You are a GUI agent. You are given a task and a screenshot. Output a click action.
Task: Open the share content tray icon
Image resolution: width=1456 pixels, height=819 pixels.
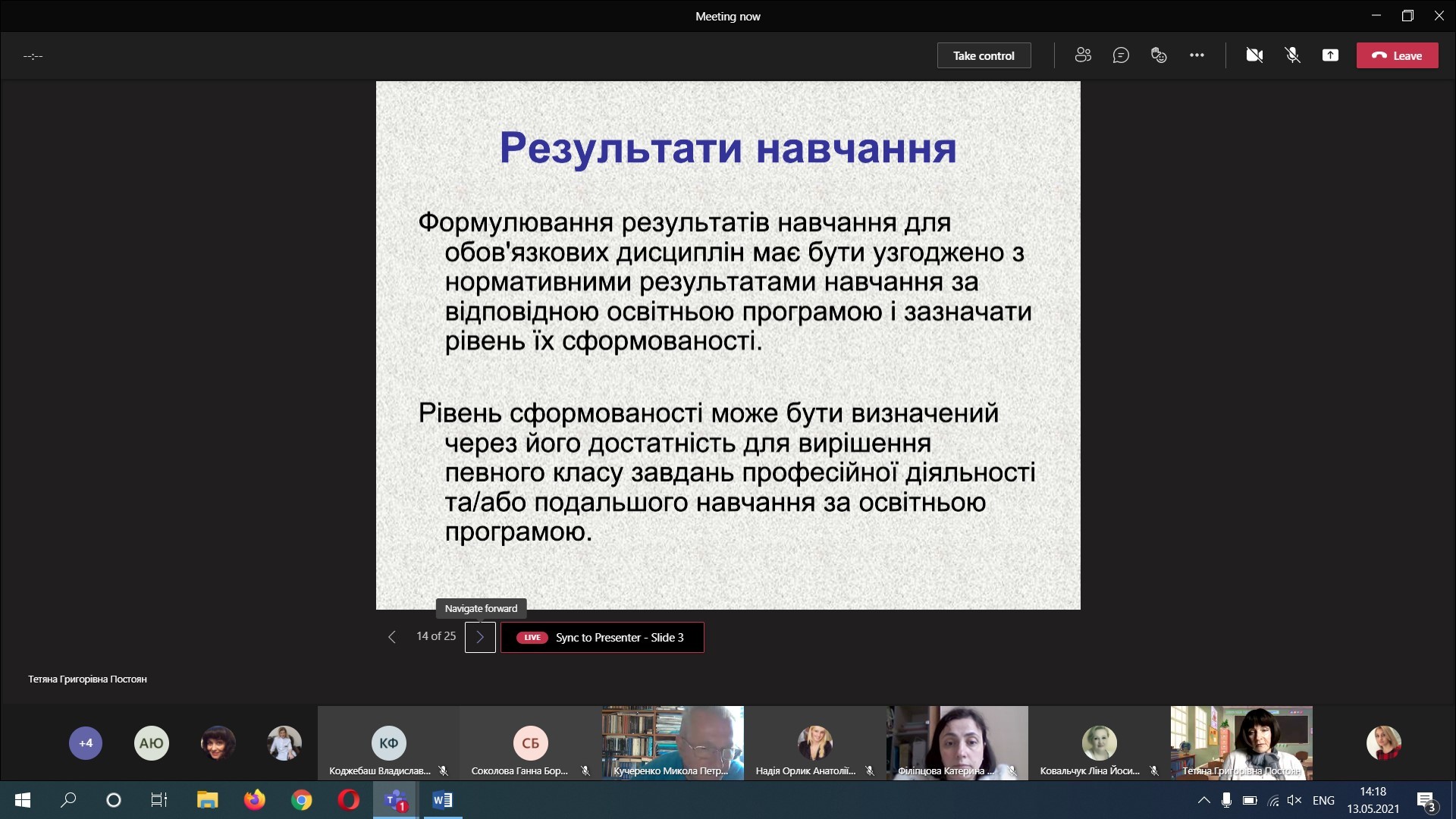pos(1330,55)
